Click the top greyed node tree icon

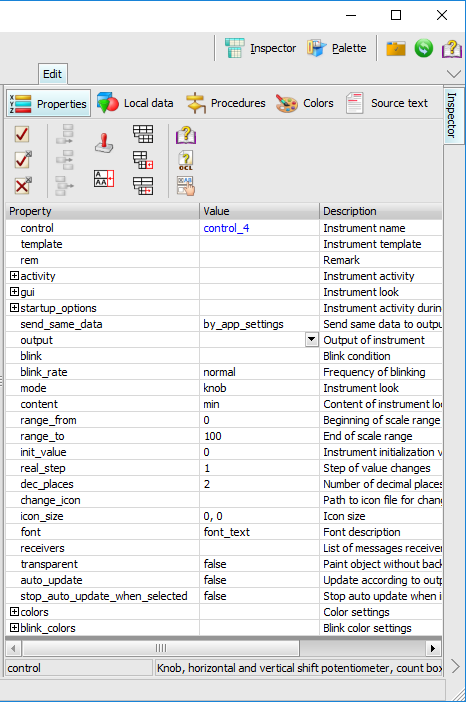tap(65, 134)
